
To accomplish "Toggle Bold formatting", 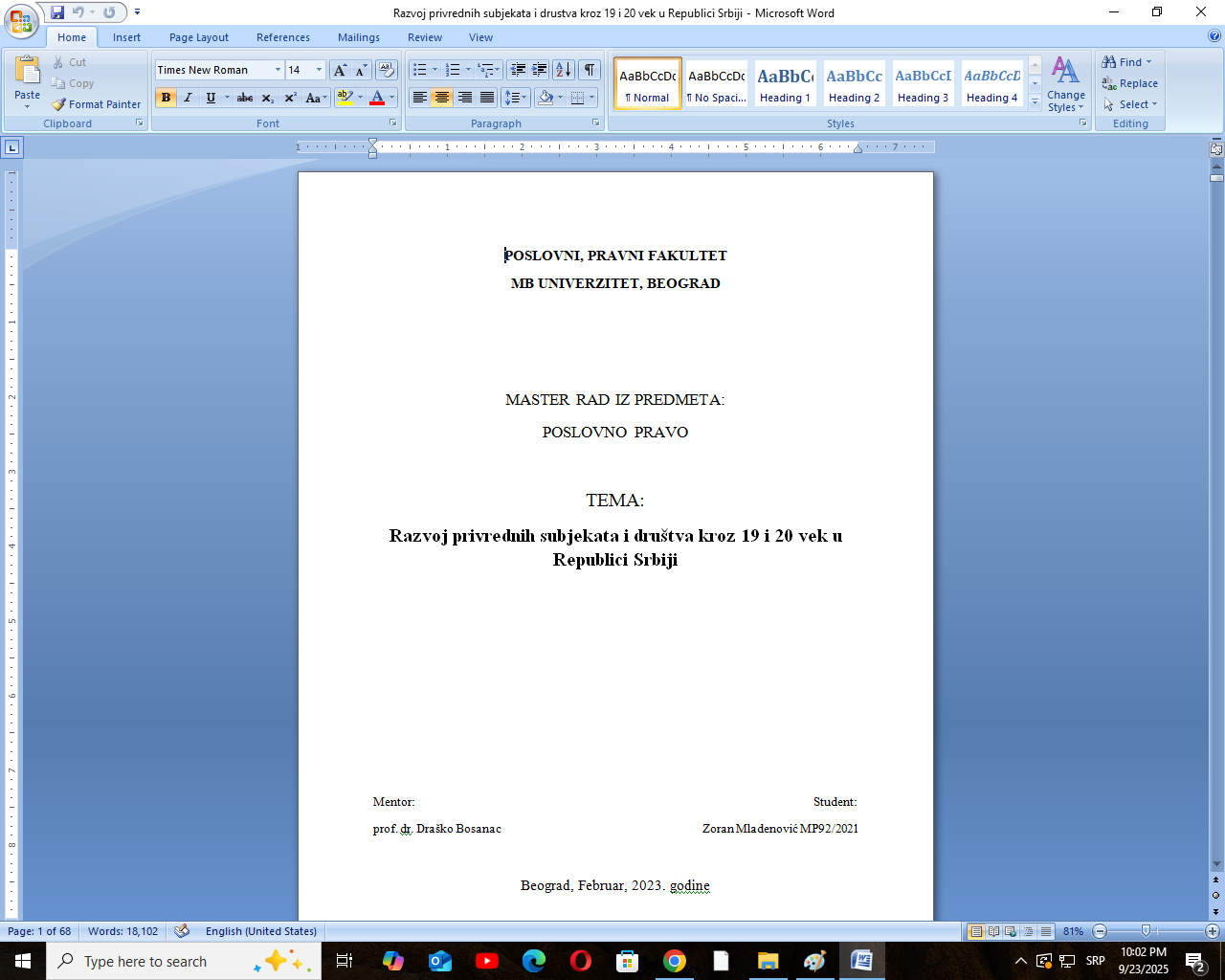I will [x=166, y=98].
